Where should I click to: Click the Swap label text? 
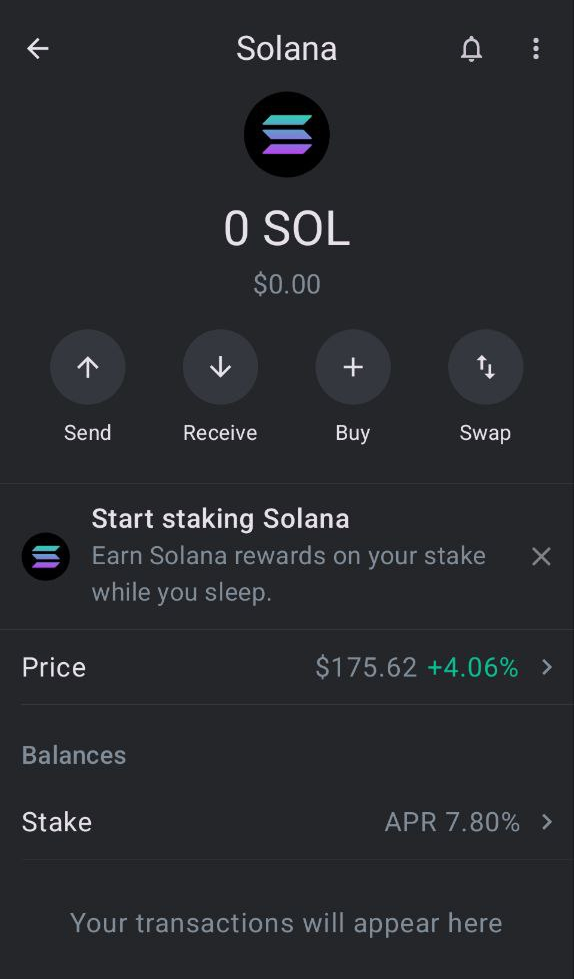[485, 433]
